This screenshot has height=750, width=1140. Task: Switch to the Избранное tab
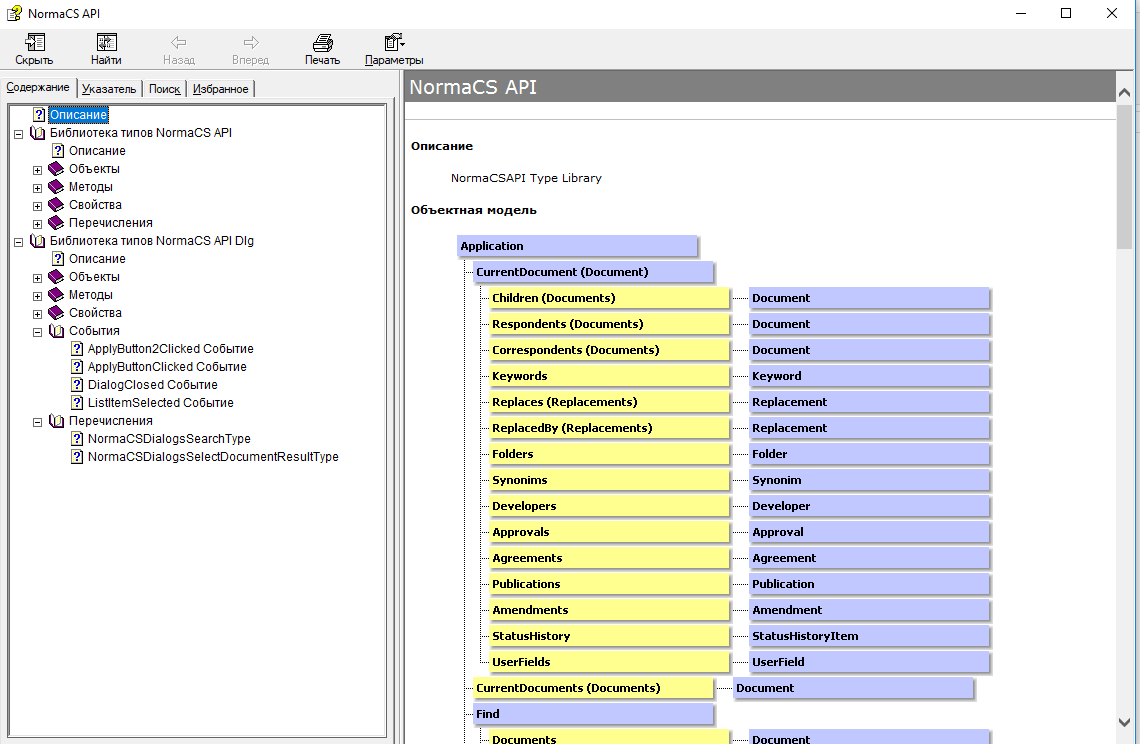pyautogui.click(x=220, y=89)
